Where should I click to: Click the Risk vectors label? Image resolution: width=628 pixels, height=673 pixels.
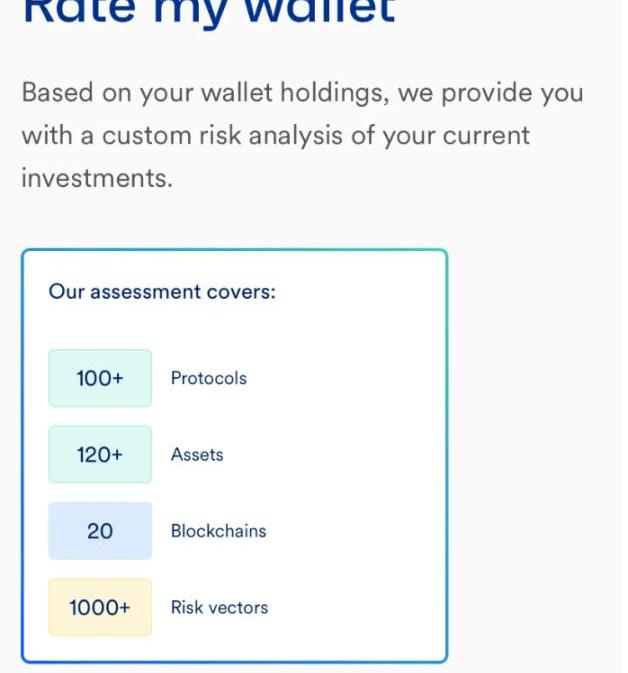(219, 607)
